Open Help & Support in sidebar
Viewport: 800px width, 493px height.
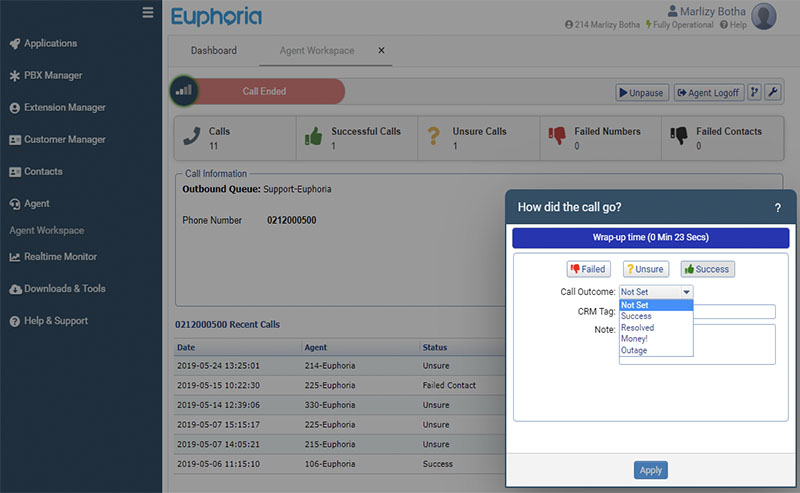pyautogui.click(x=56, y=321)
